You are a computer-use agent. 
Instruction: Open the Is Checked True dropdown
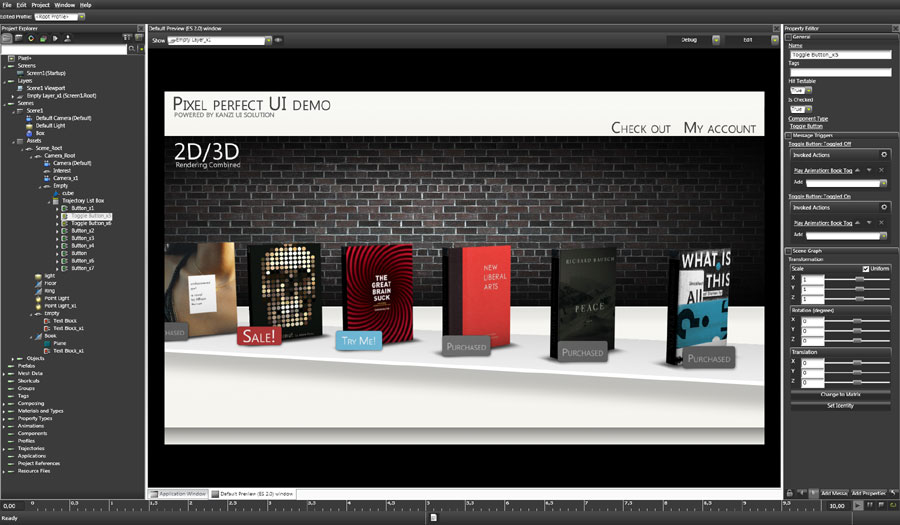click(x=809, y=109)
